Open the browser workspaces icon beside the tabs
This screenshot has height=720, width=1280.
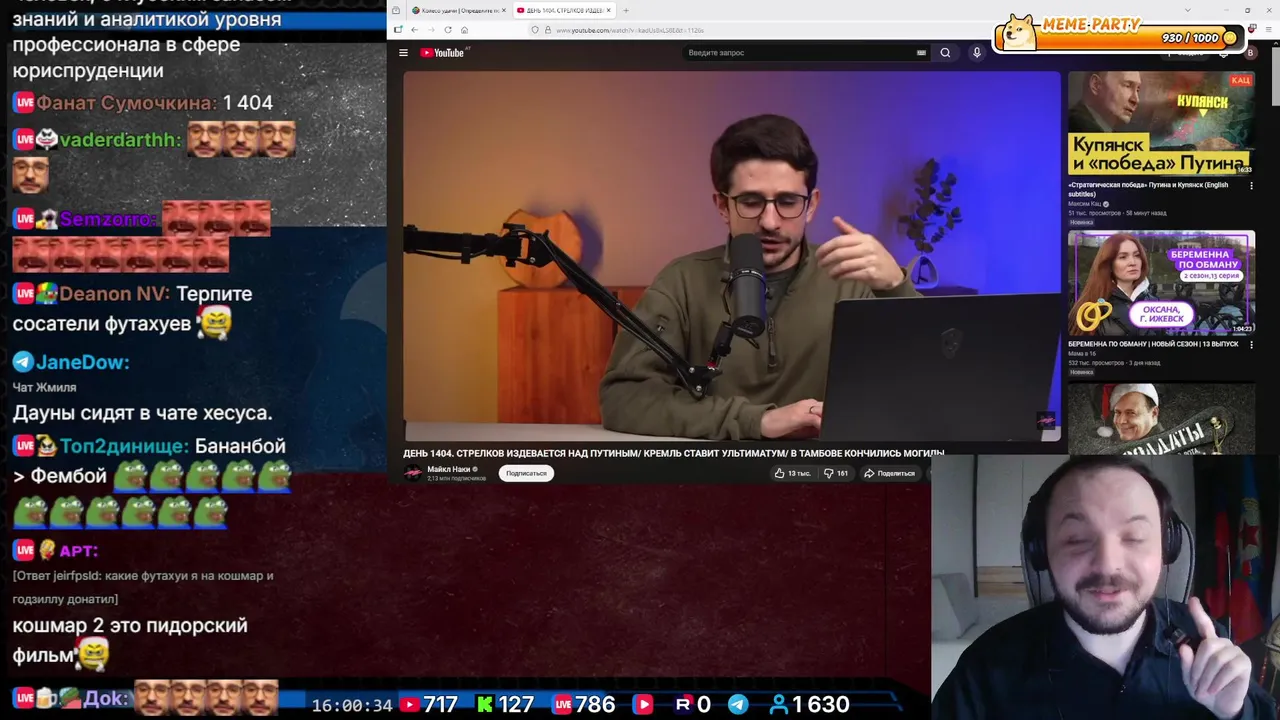click(396, 10)
